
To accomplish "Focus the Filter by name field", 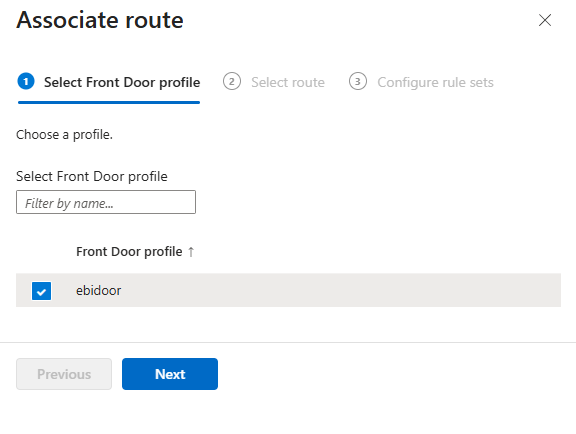I will coord(106,202).
